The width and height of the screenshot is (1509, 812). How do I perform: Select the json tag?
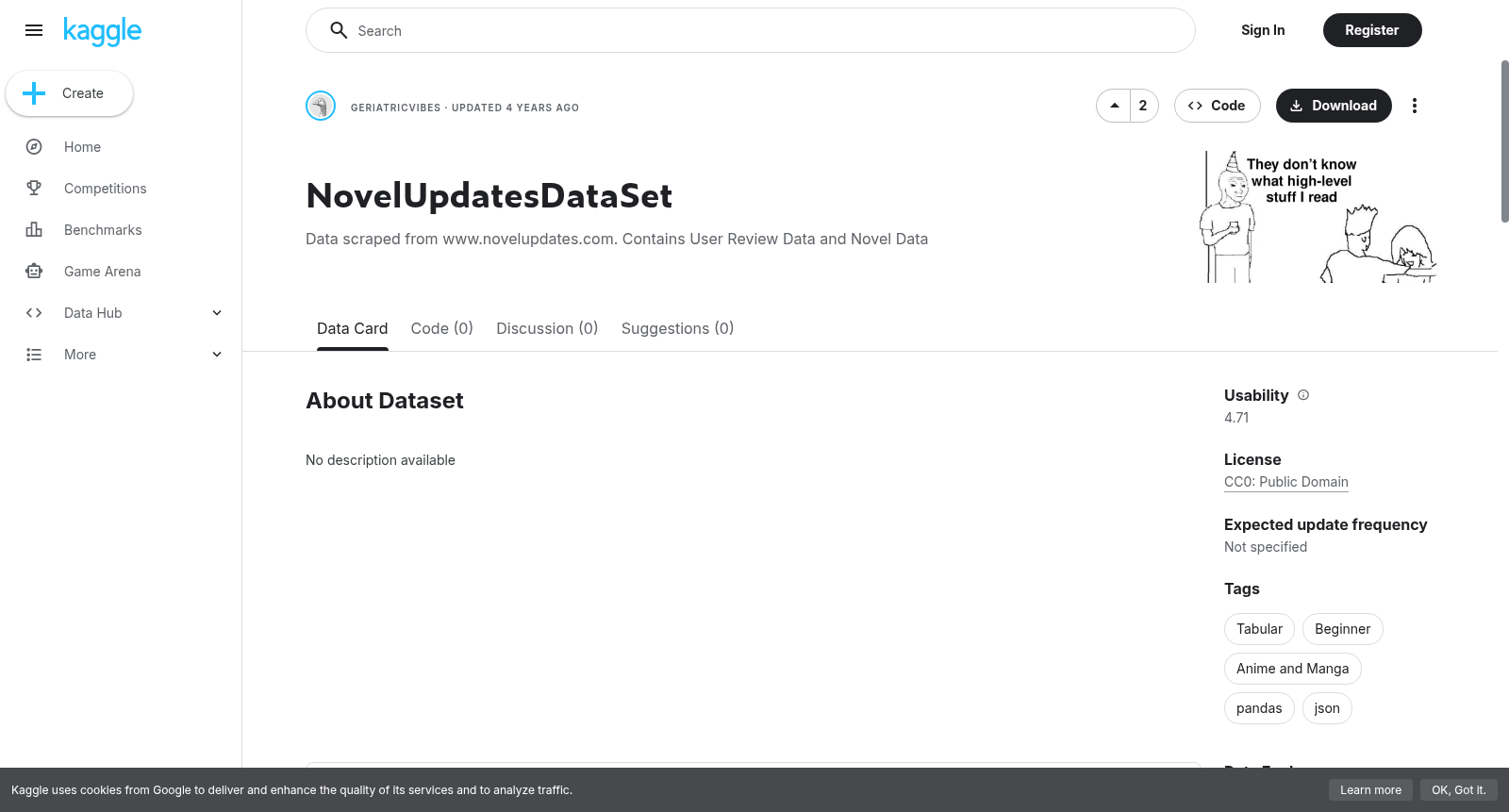click(1327, 708)
